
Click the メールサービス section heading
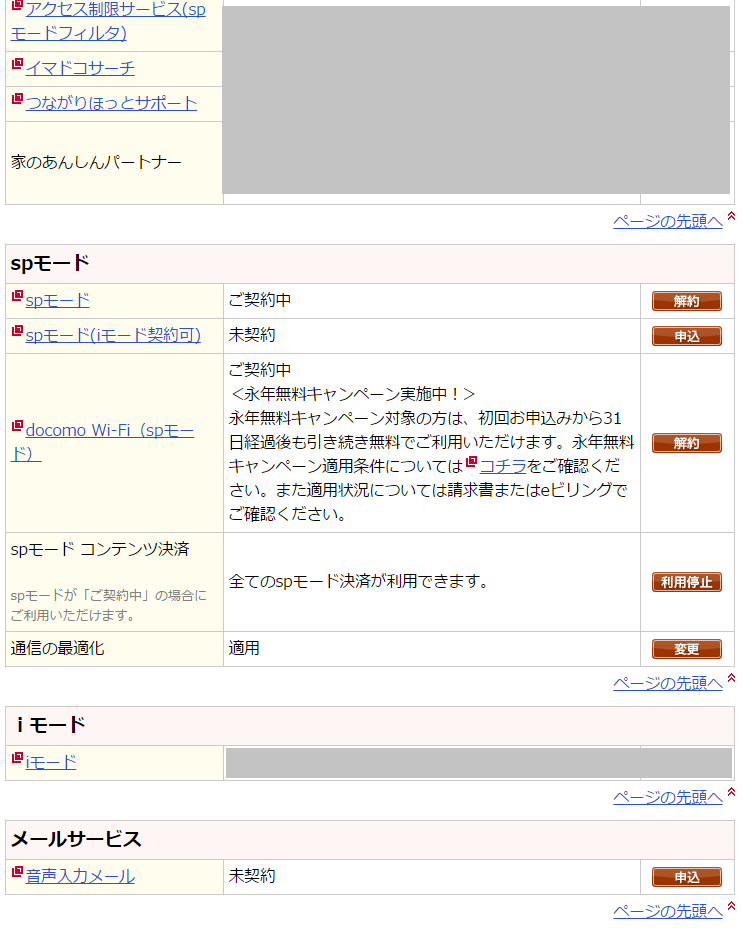tap(76, 839)
